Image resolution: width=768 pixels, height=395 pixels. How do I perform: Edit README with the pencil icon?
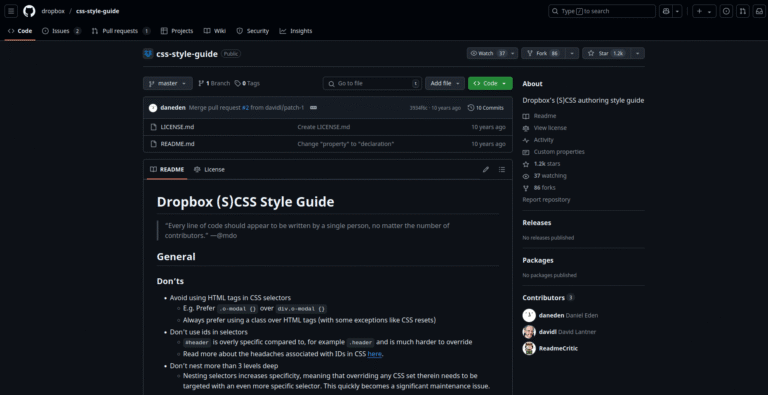[x=486, y=170]
